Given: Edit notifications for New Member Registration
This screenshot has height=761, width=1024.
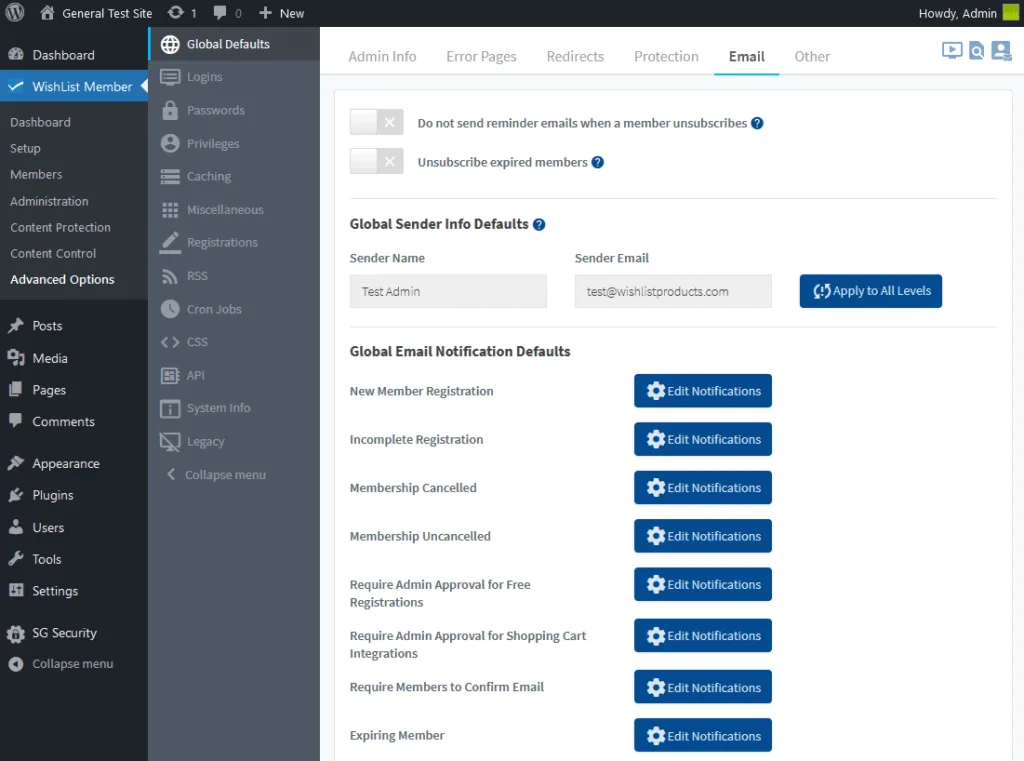Looking at the screenshot, I should point(702,391).
